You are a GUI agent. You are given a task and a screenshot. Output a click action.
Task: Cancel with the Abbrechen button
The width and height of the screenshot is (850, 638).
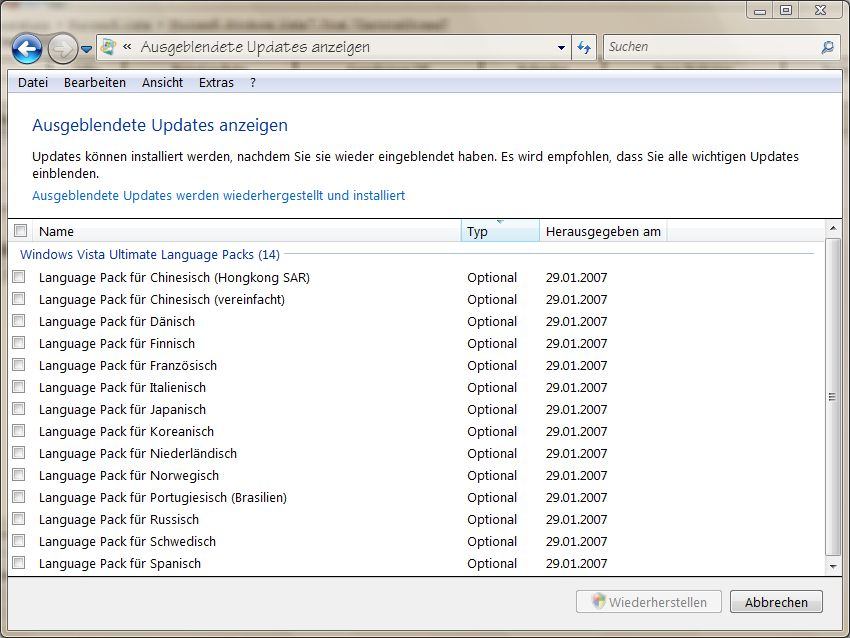[x=776, y=602]
